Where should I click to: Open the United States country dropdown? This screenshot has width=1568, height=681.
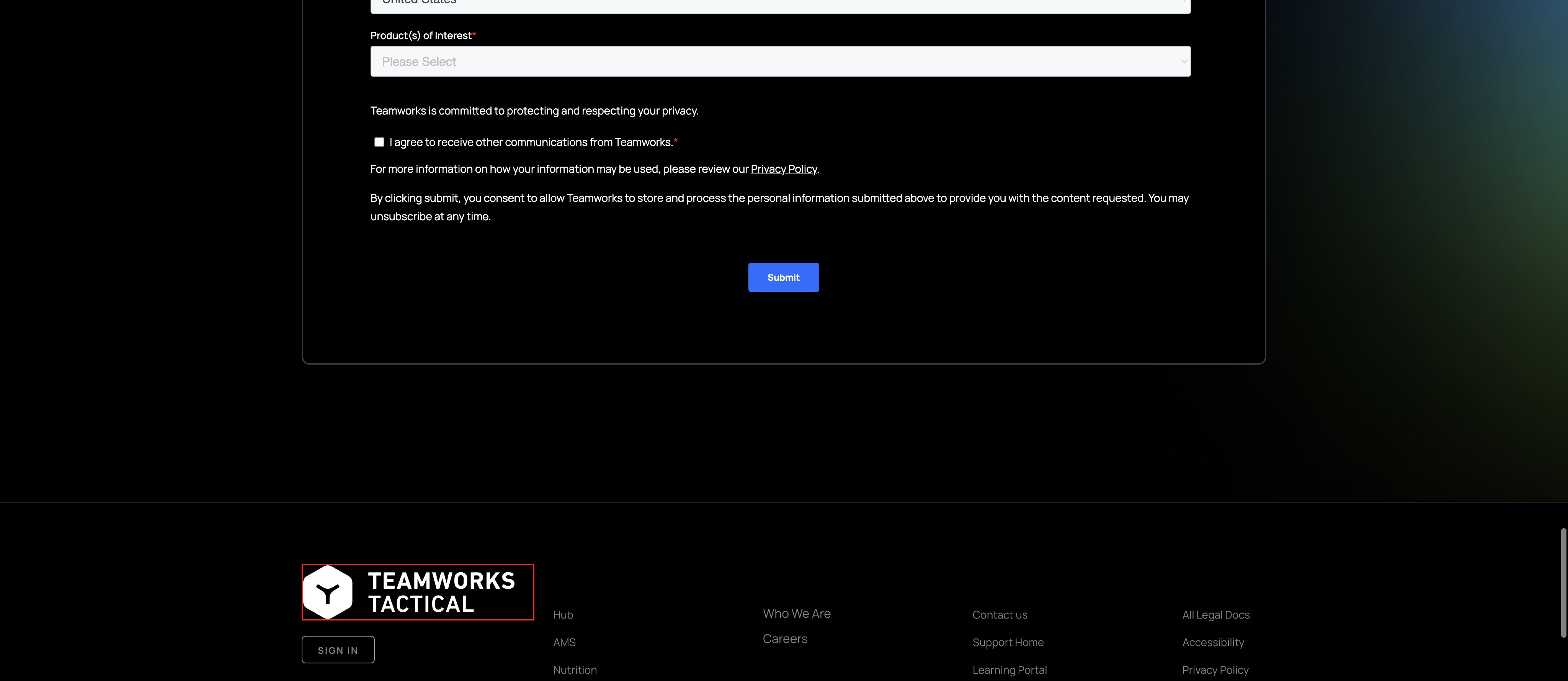pos(780,5)
